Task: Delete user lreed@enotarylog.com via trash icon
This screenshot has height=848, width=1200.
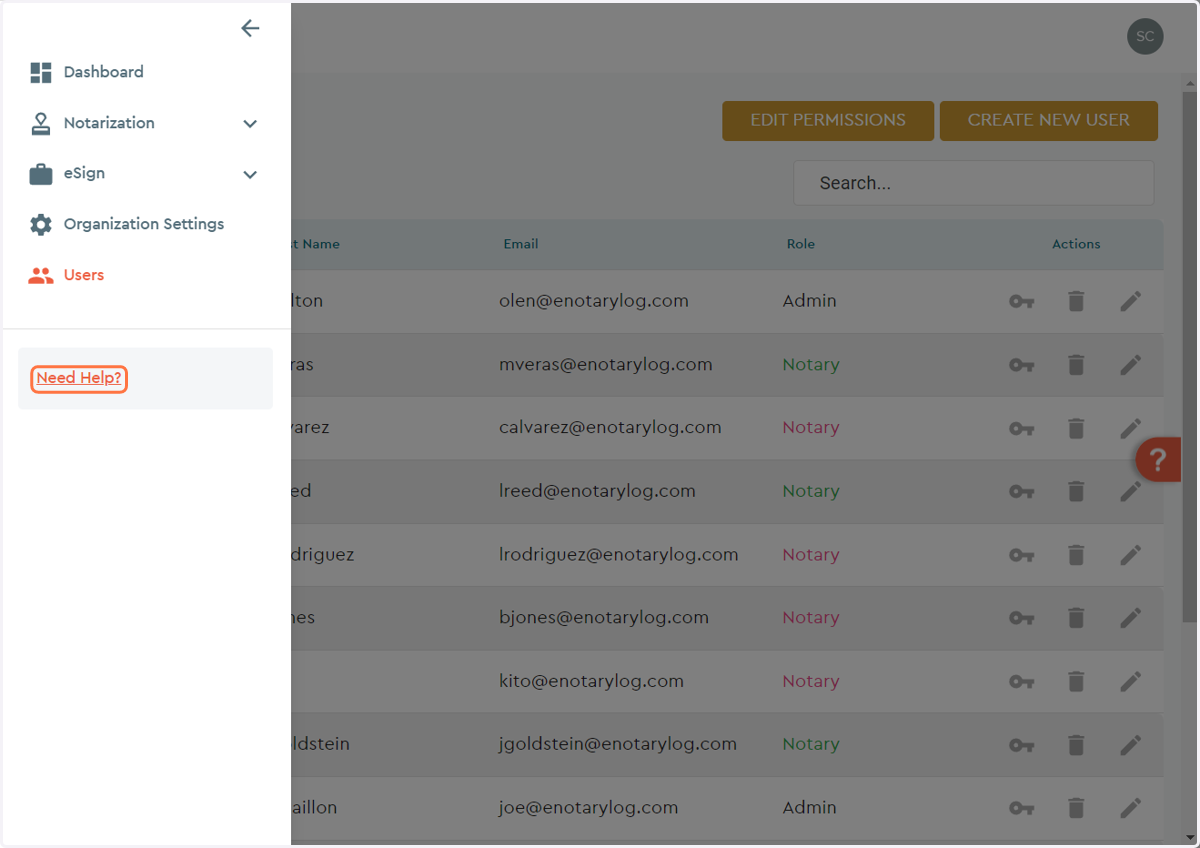Action: [x=1076, y=491]
